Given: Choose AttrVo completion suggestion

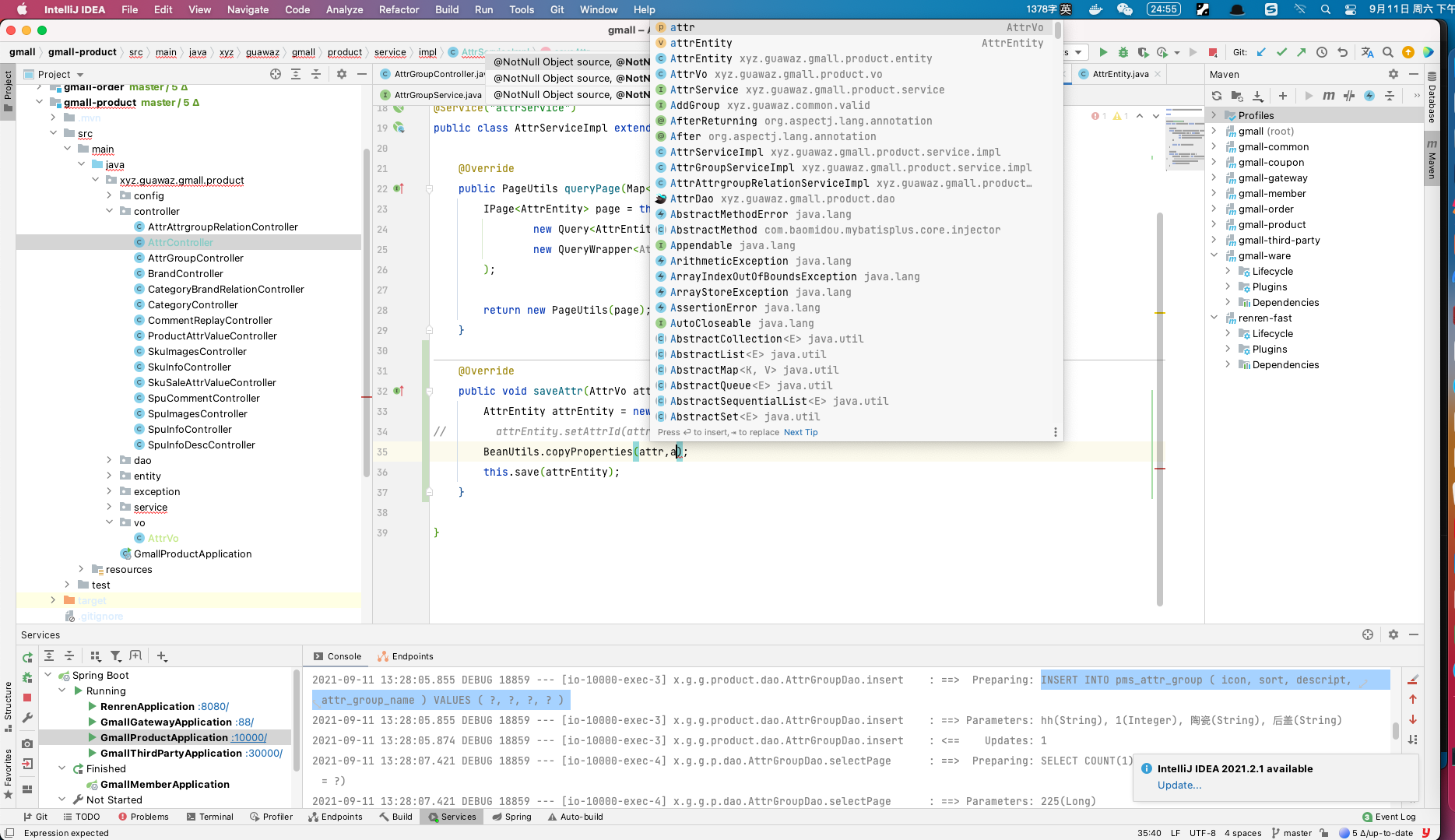Looking at the screenshot, I should tap(851, 74).
